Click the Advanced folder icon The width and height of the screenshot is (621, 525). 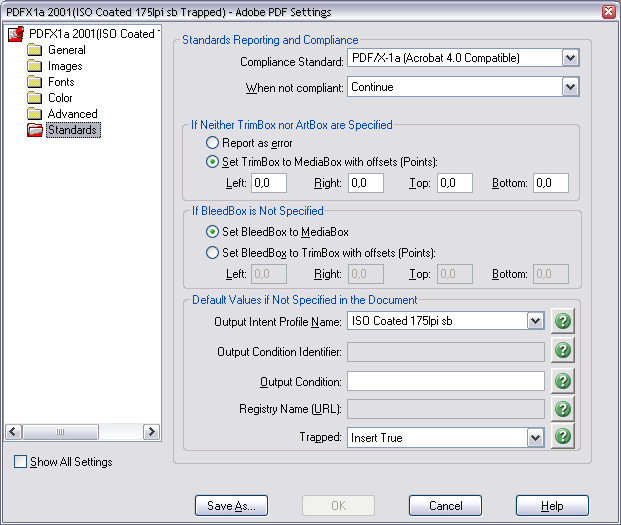coord(34,114)
